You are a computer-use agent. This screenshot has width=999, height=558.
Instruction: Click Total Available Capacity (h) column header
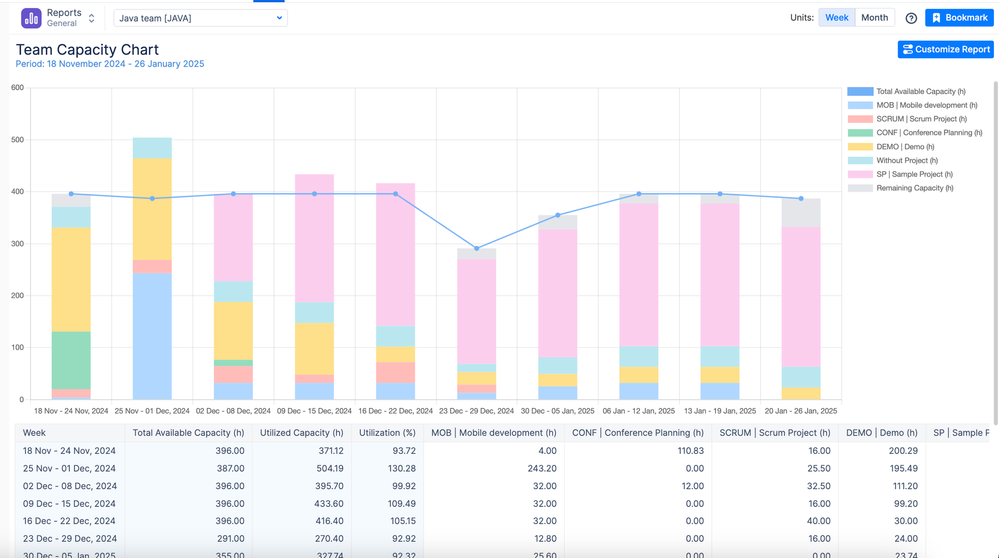[189, 433]
